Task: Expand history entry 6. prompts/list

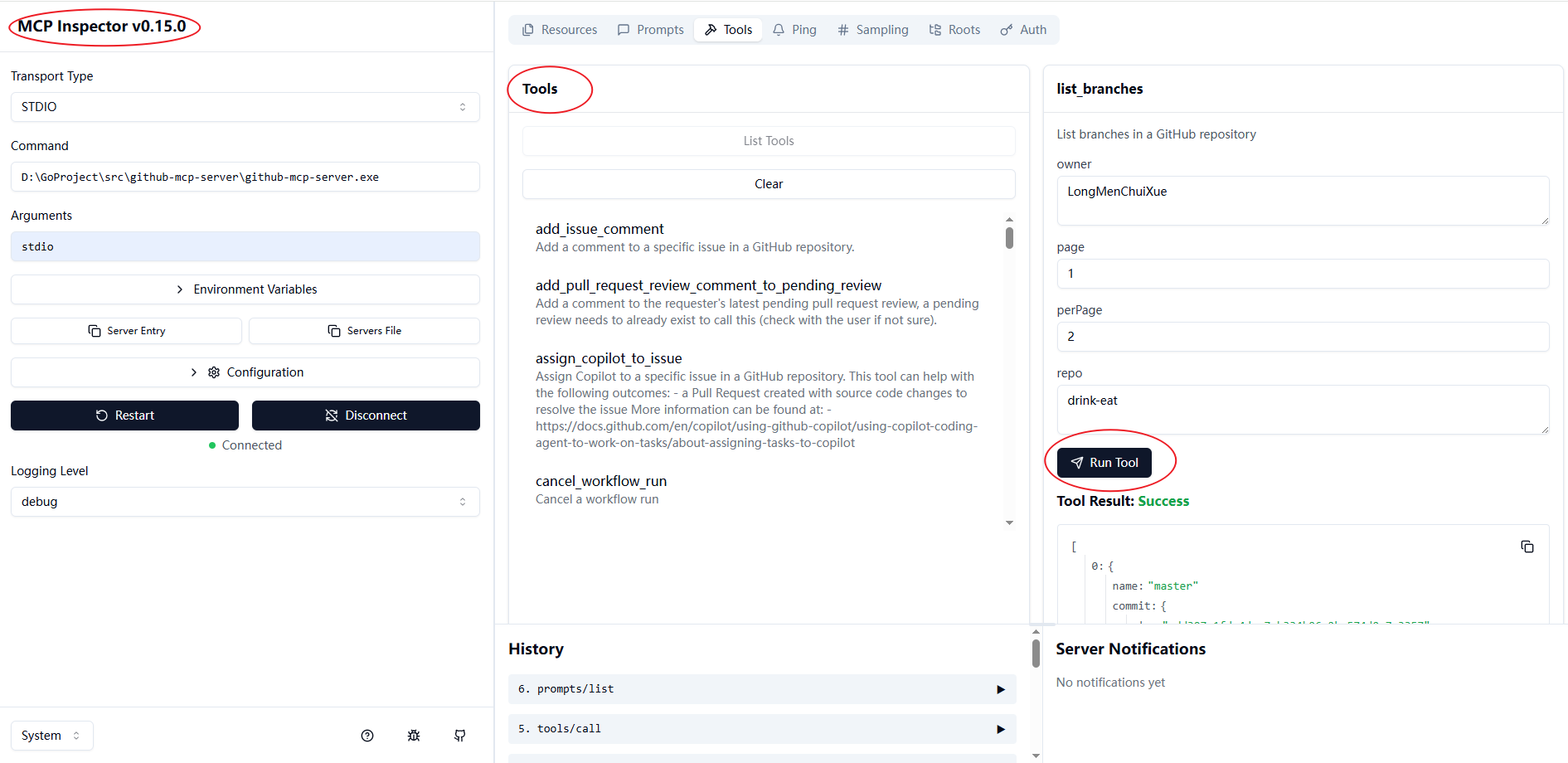Action: [x=762, y=689]
